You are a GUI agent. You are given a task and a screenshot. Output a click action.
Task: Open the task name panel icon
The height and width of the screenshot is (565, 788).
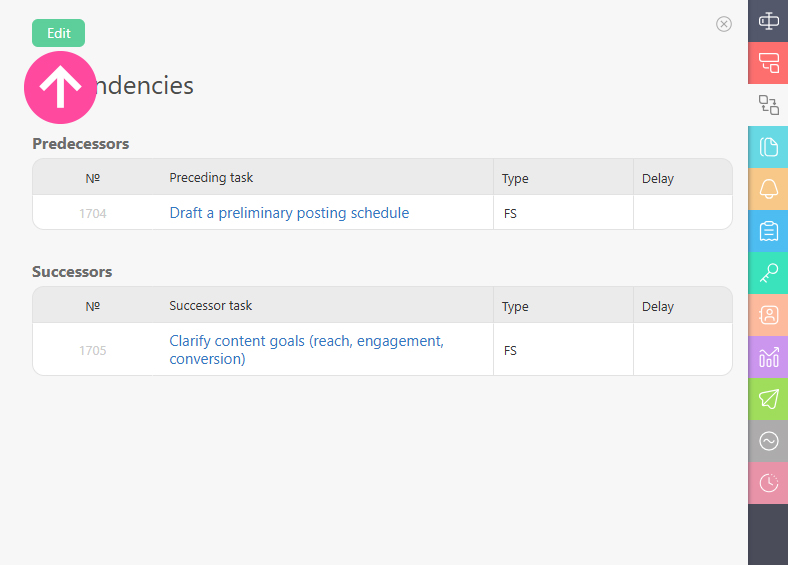coord(768,20)
